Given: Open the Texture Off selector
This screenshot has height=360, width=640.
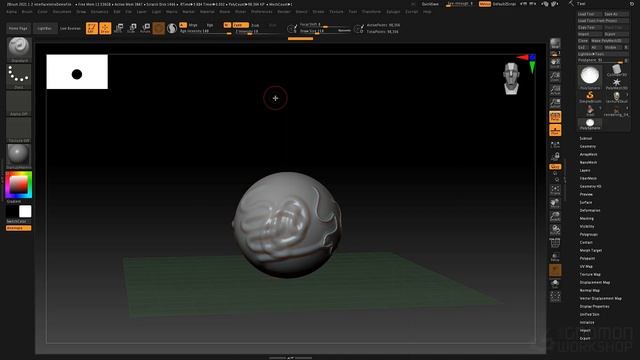Looking at the screenshot, I should [x=19, y=130].
